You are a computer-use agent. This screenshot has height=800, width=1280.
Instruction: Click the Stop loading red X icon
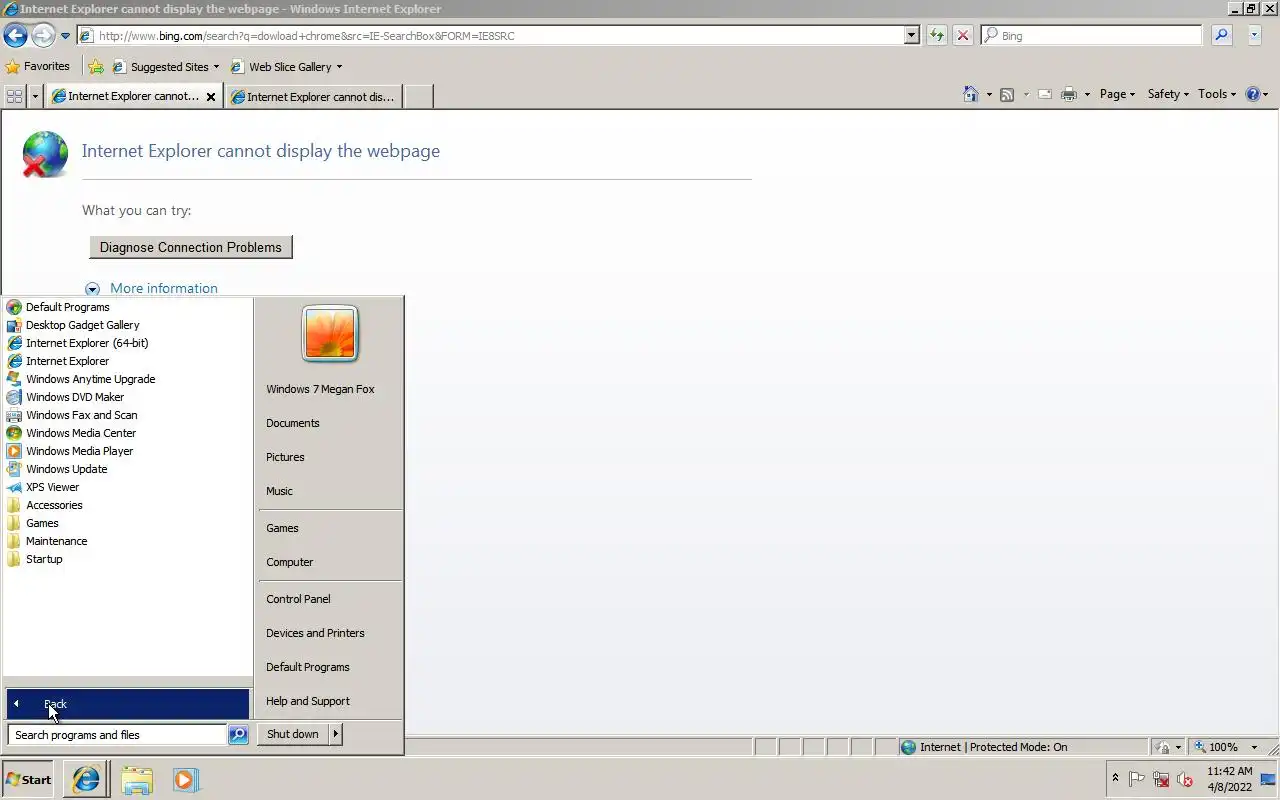(963, 35)
